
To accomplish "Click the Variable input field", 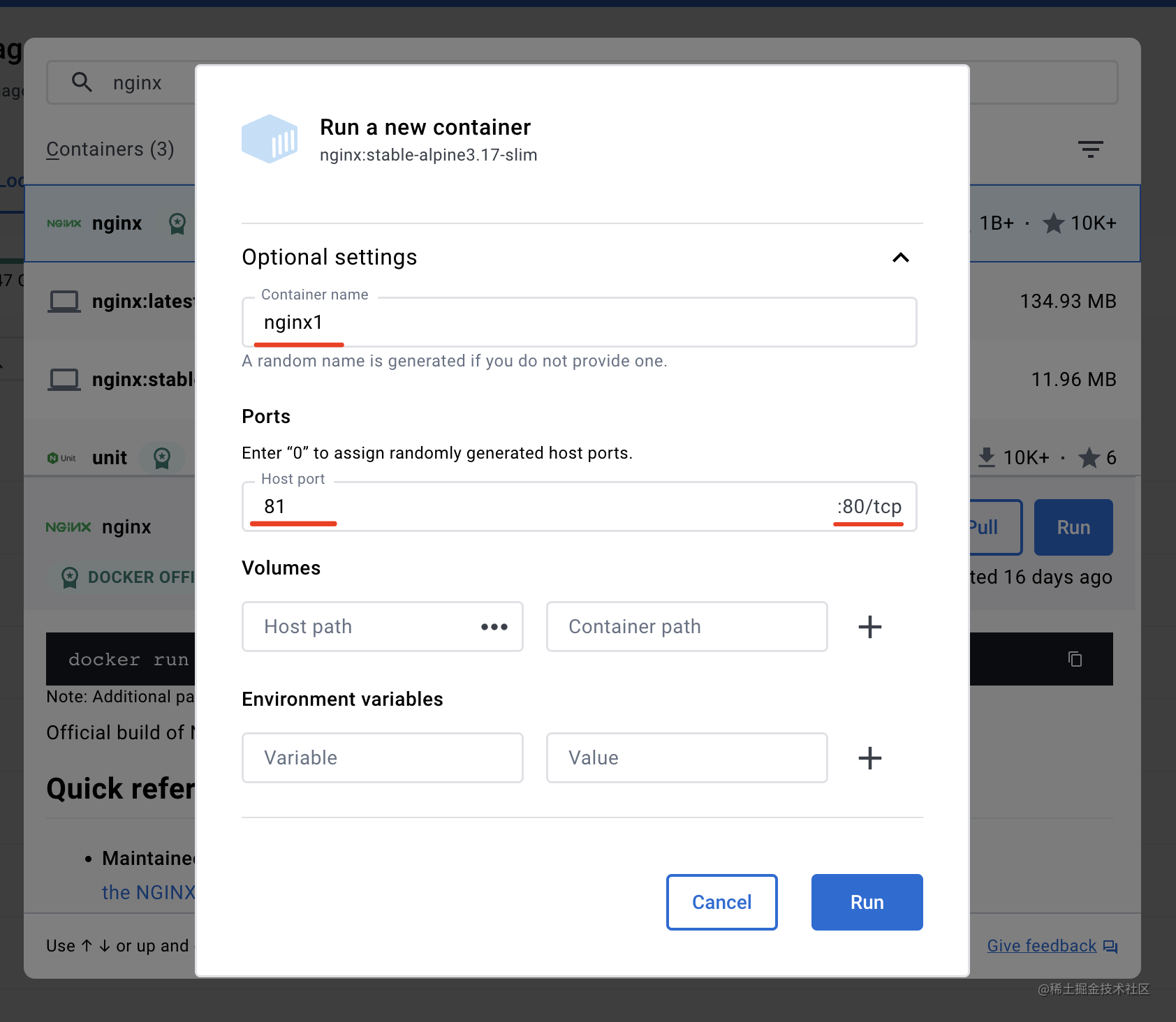I will [382, 758].
